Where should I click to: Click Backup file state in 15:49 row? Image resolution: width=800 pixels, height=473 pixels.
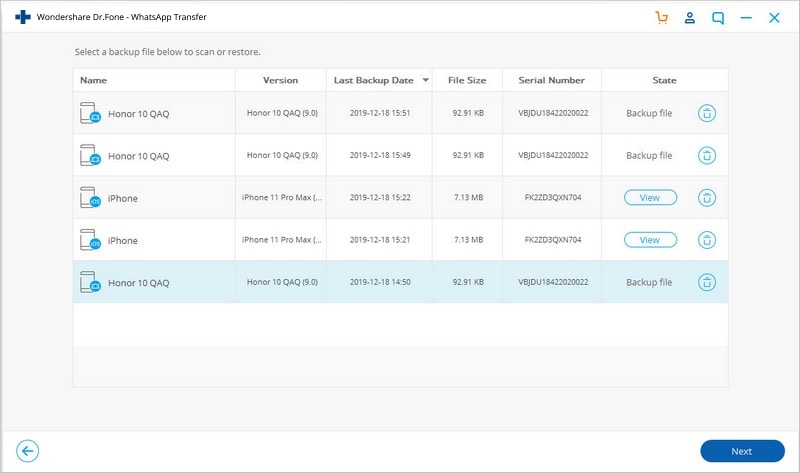[649, 156]
